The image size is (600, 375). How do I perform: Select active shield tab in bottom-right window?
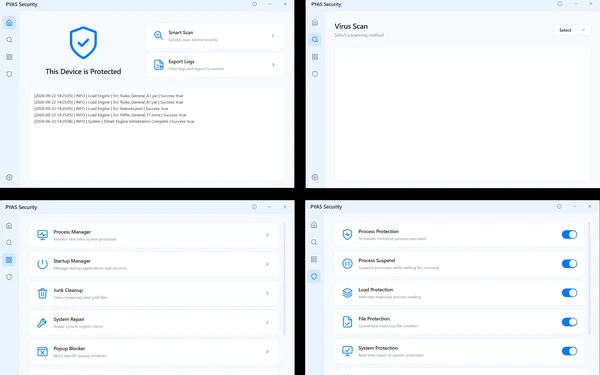click(314, 276)
